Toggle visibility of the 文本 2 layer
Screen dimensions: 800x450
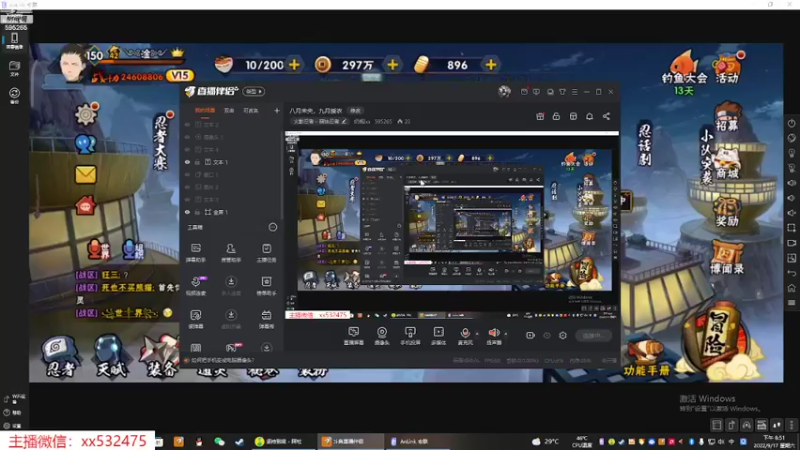coord(187,124)
